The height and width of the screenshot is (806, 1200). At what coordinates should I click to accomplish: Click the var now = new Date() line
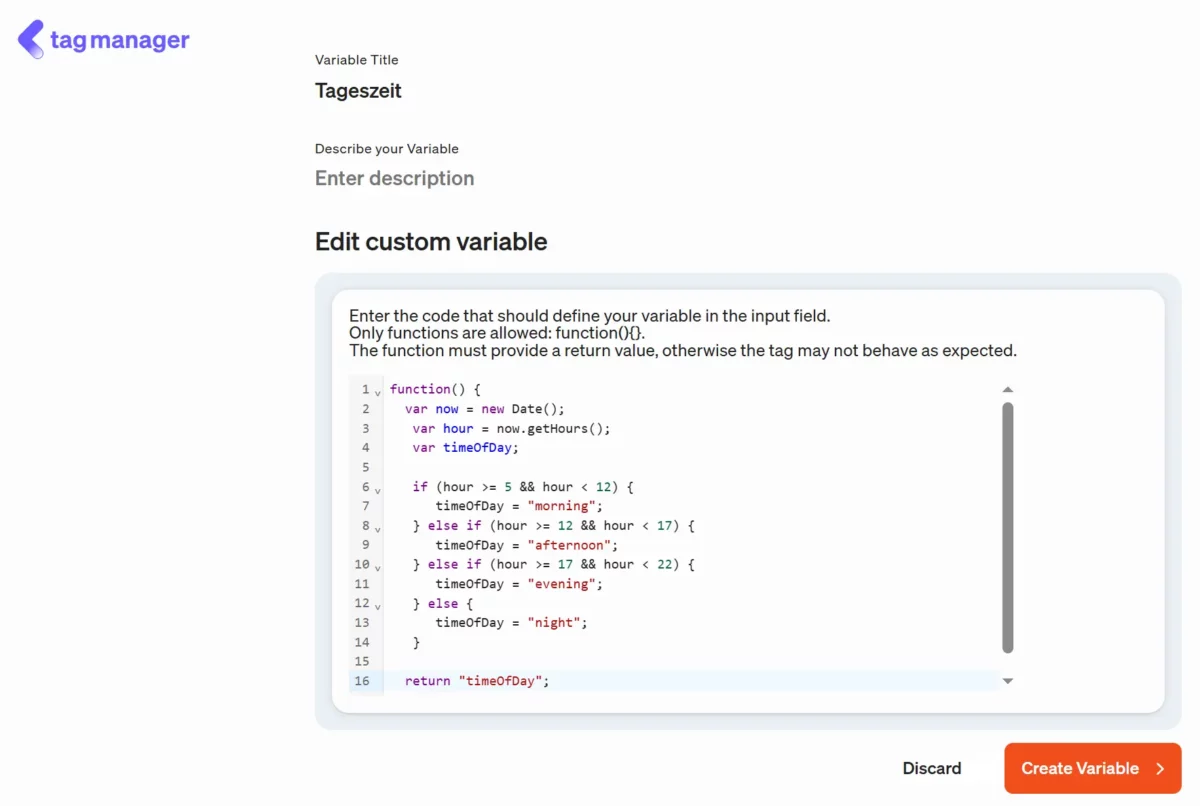485,409
